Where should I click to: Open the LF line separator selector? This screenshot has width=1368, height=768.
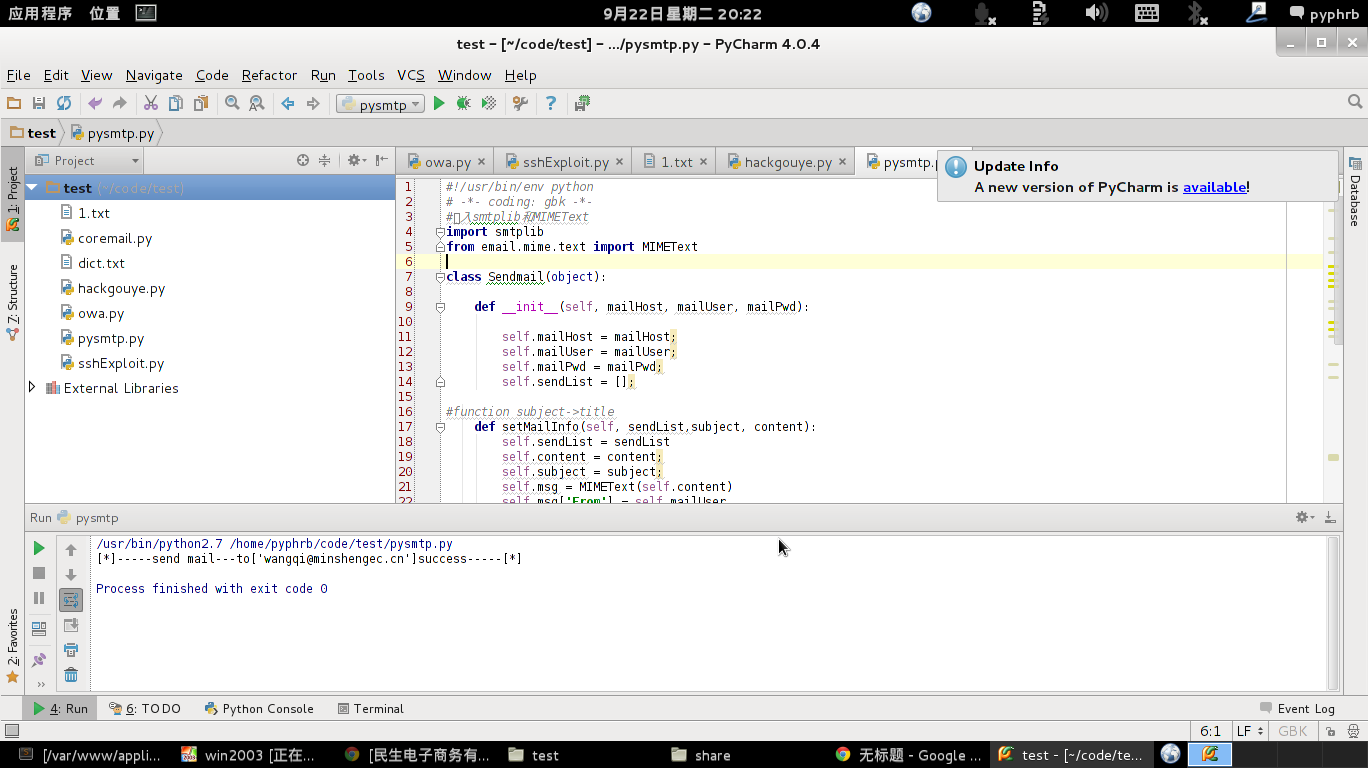tap(1250, 731)
